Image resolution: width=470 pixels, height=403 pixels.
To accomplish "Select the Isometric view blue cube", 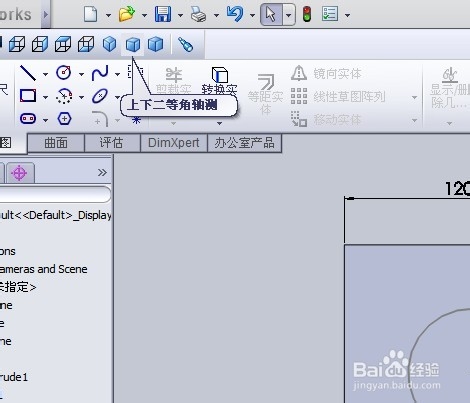I will (x=109, y=44).
